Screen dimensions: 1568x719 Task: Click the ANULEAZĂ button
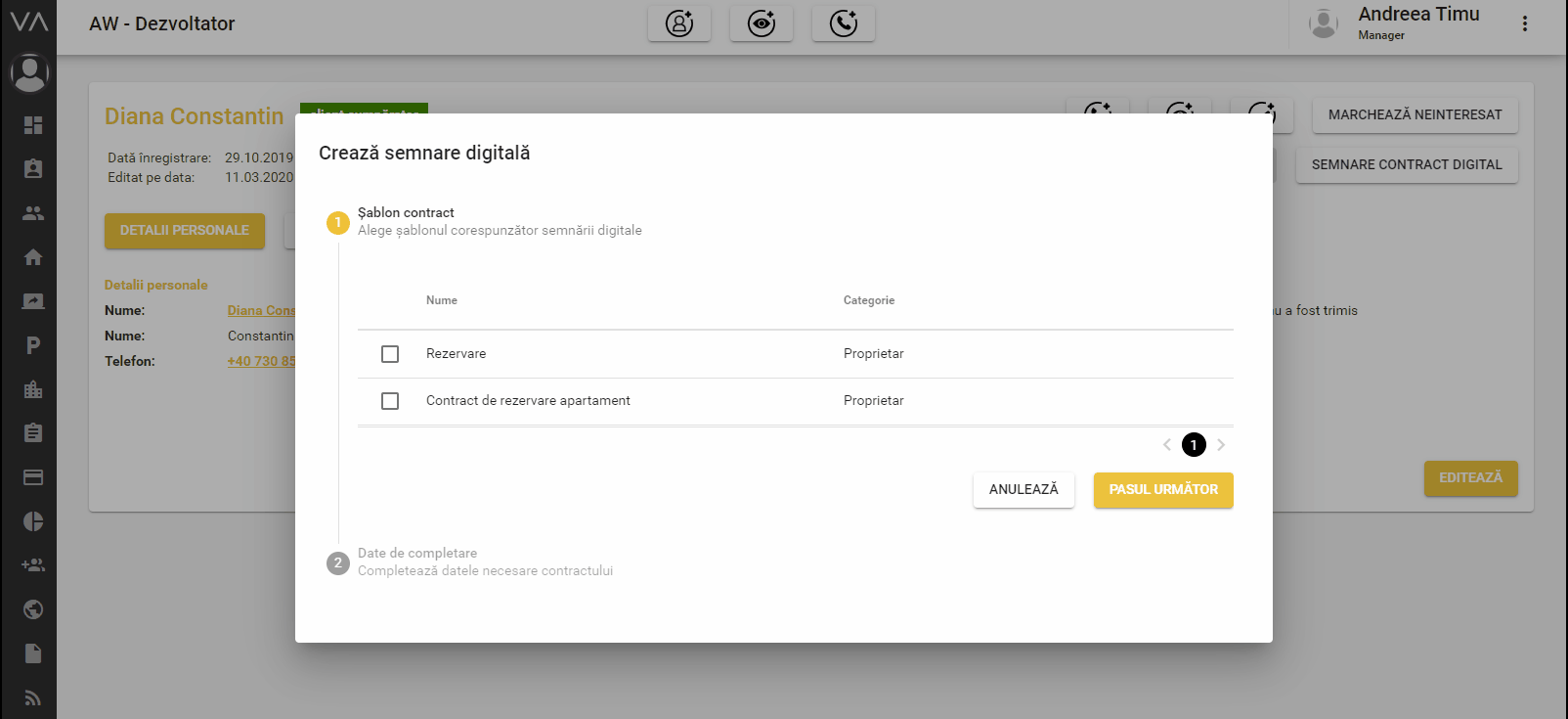click(1024, 490)
